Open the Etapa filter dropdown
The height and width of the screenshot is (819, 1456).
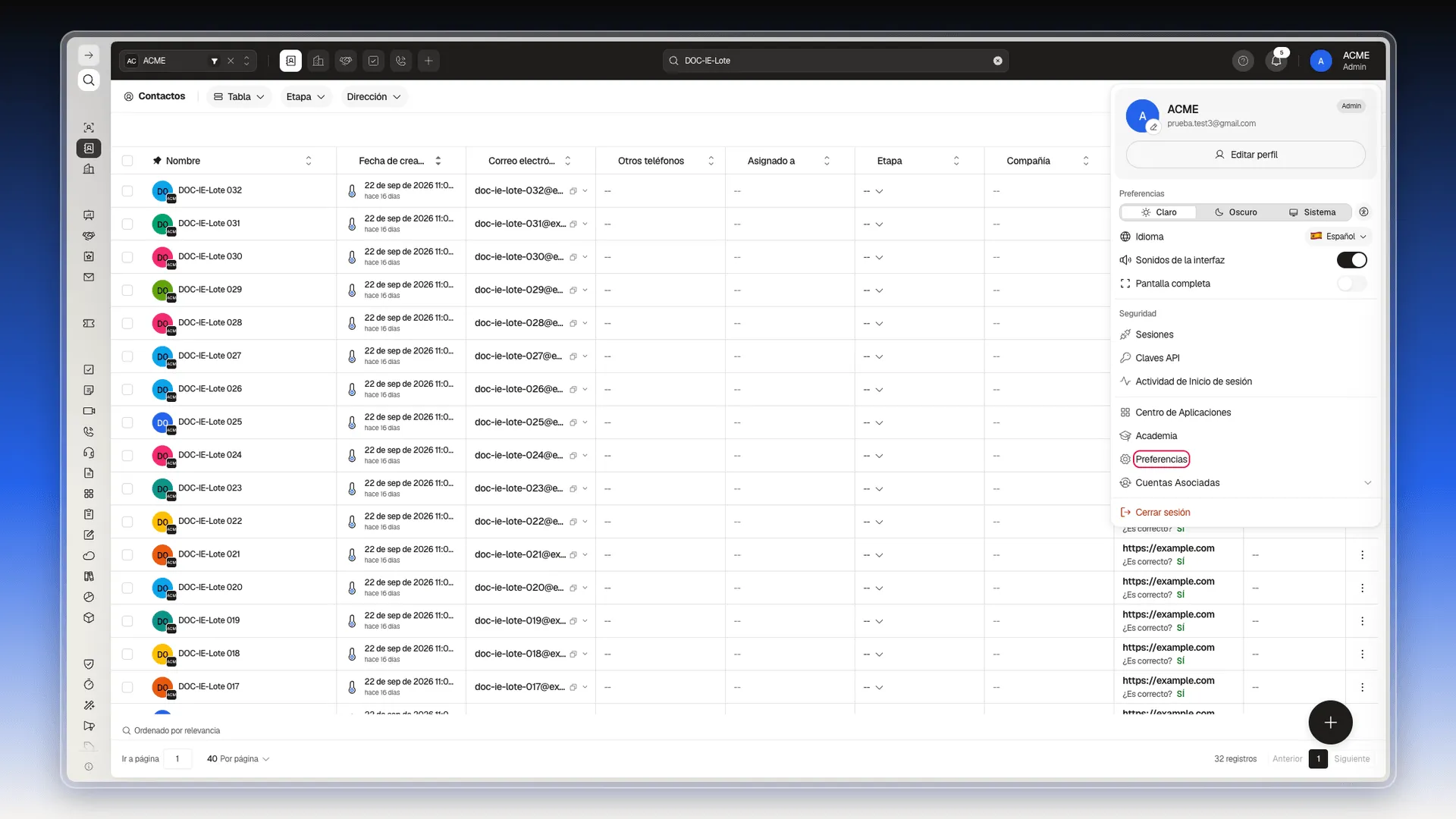(305, 97)
